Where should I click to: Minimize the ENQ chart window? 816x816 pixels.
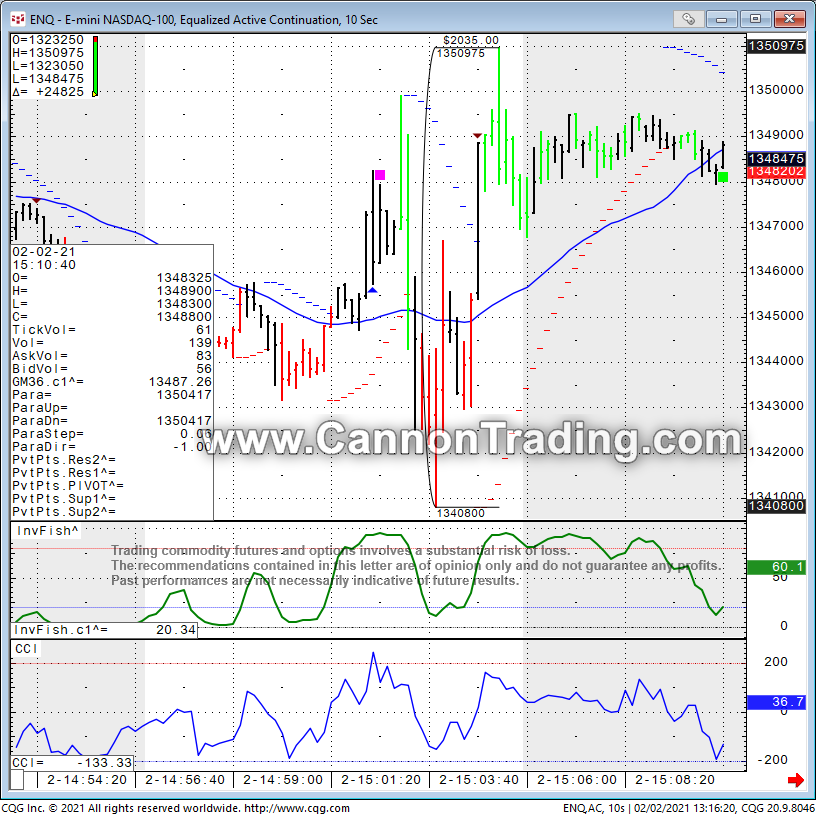(x=721, y=19)
